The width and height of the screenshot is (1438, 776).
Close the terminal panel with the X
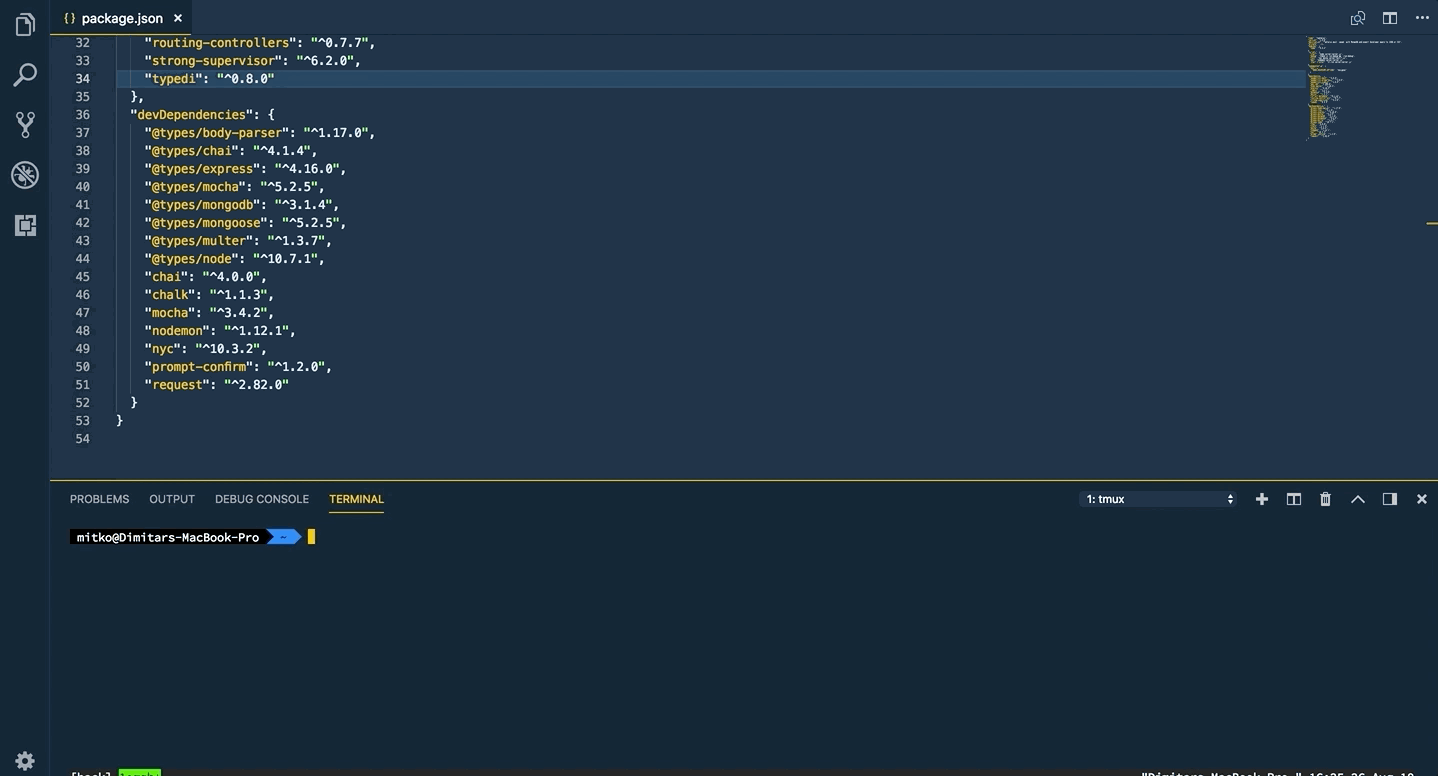pyautogui.click(x=1421, y=498)
